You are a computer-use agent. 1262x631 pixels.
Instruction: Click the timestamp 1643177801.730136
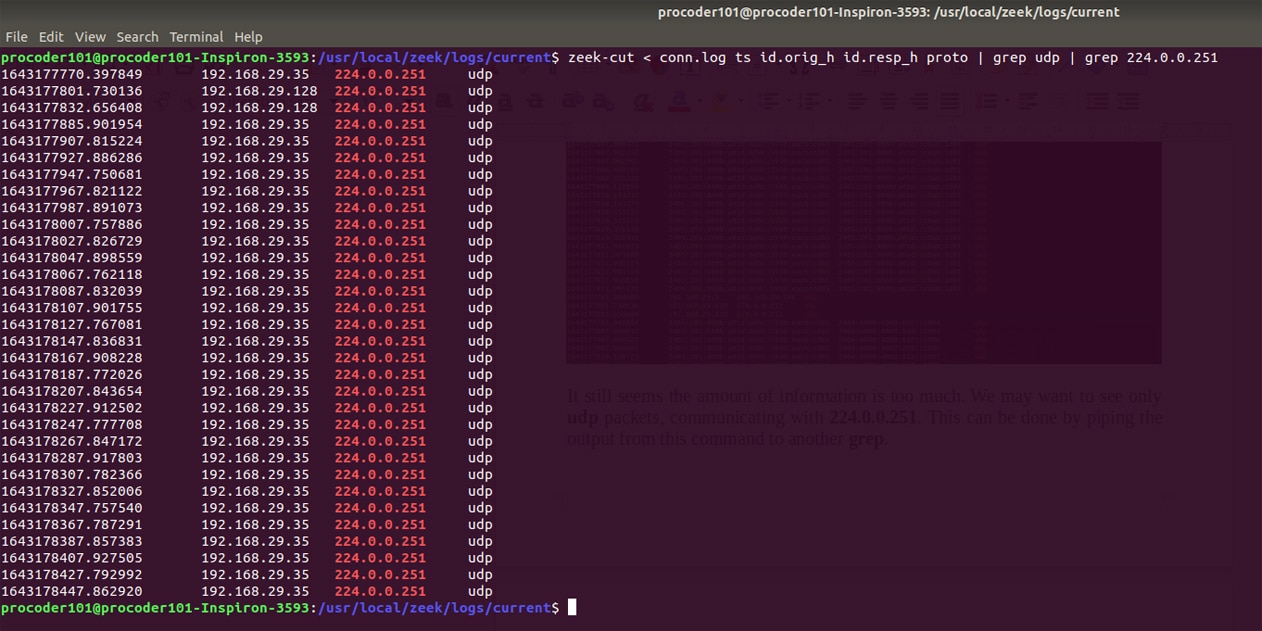(x=72, y=91)
